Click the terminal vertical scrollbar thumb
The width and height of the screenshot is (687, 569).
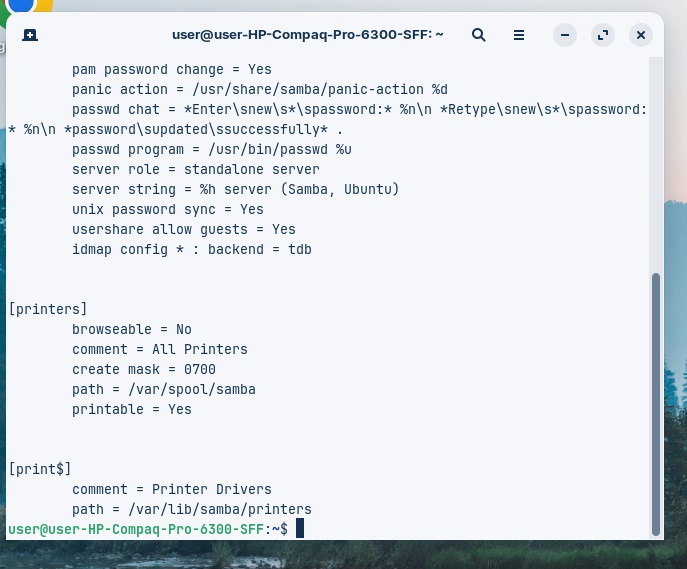click(x=656, y=400)
